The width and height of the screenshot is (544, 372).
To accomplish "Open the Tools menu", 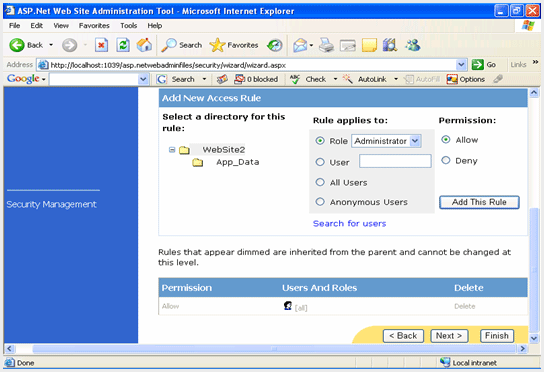I will point(129,26).
